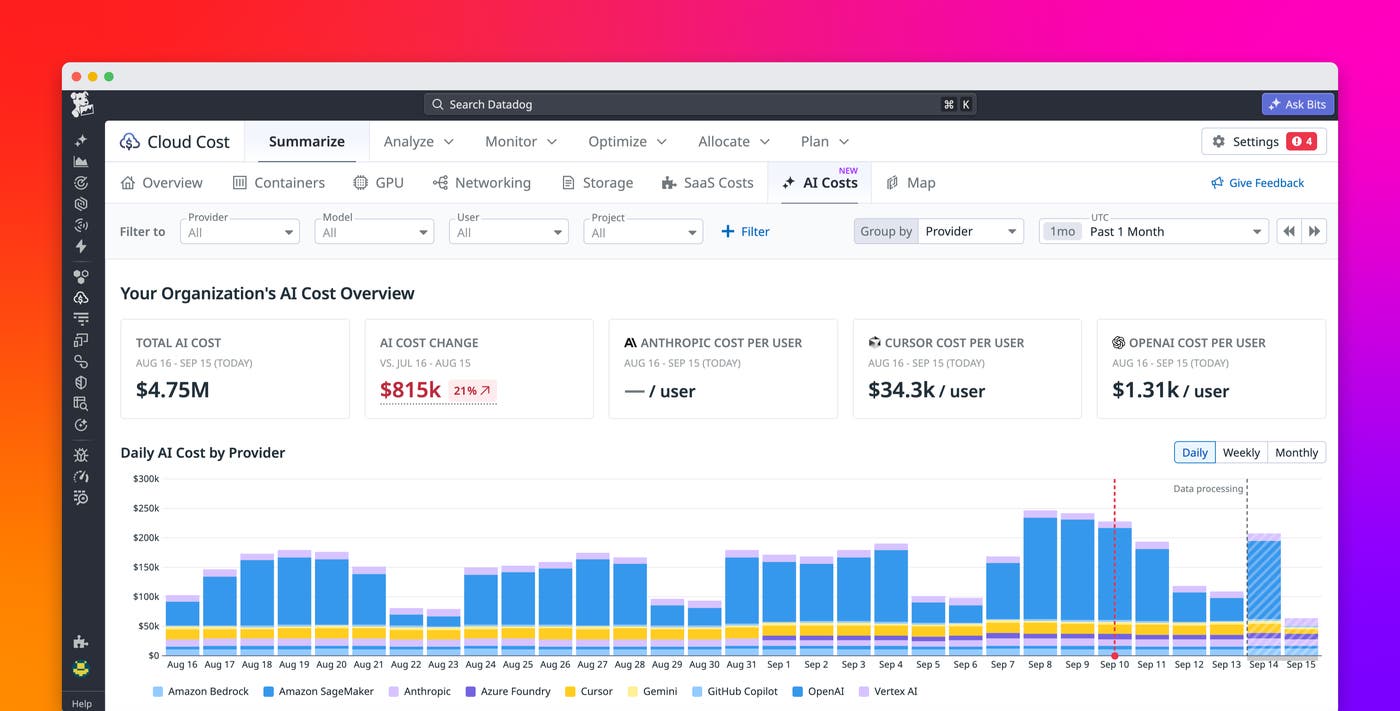
Task: Click the house icon beside Overview
Action: tap(128, 183)
